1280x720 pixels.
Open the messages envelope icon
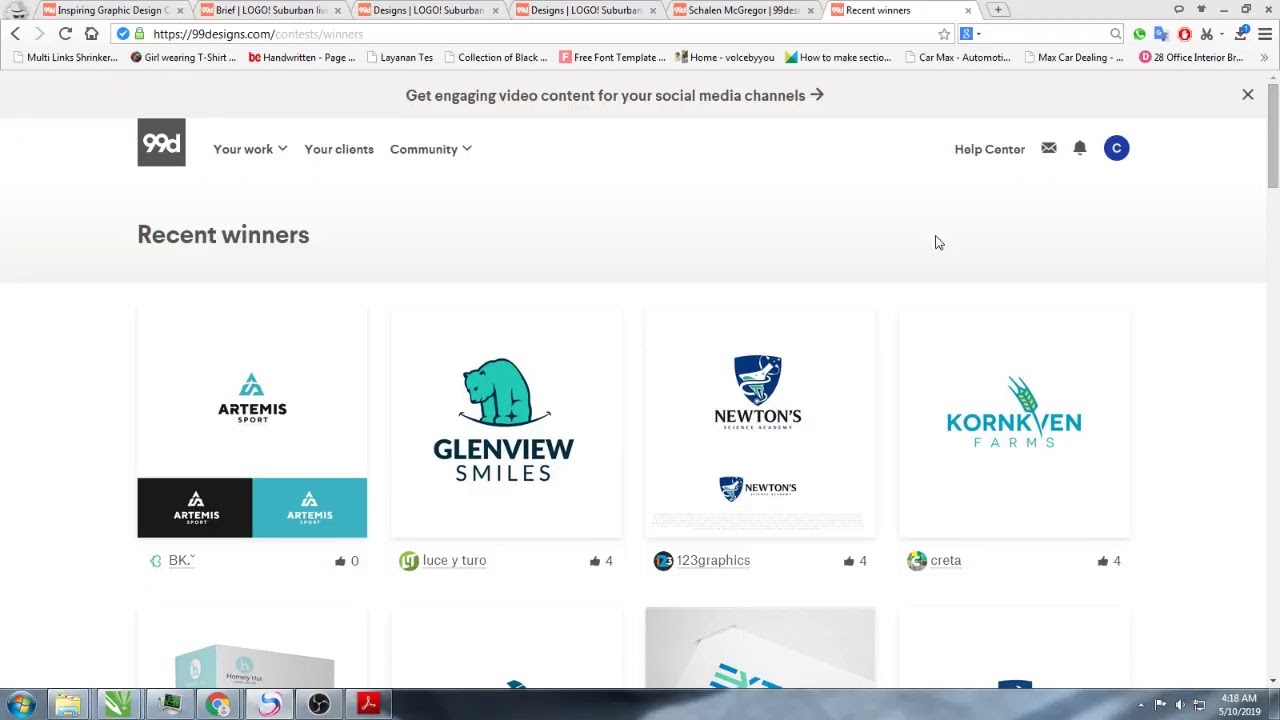click(x=1048, y=148)
